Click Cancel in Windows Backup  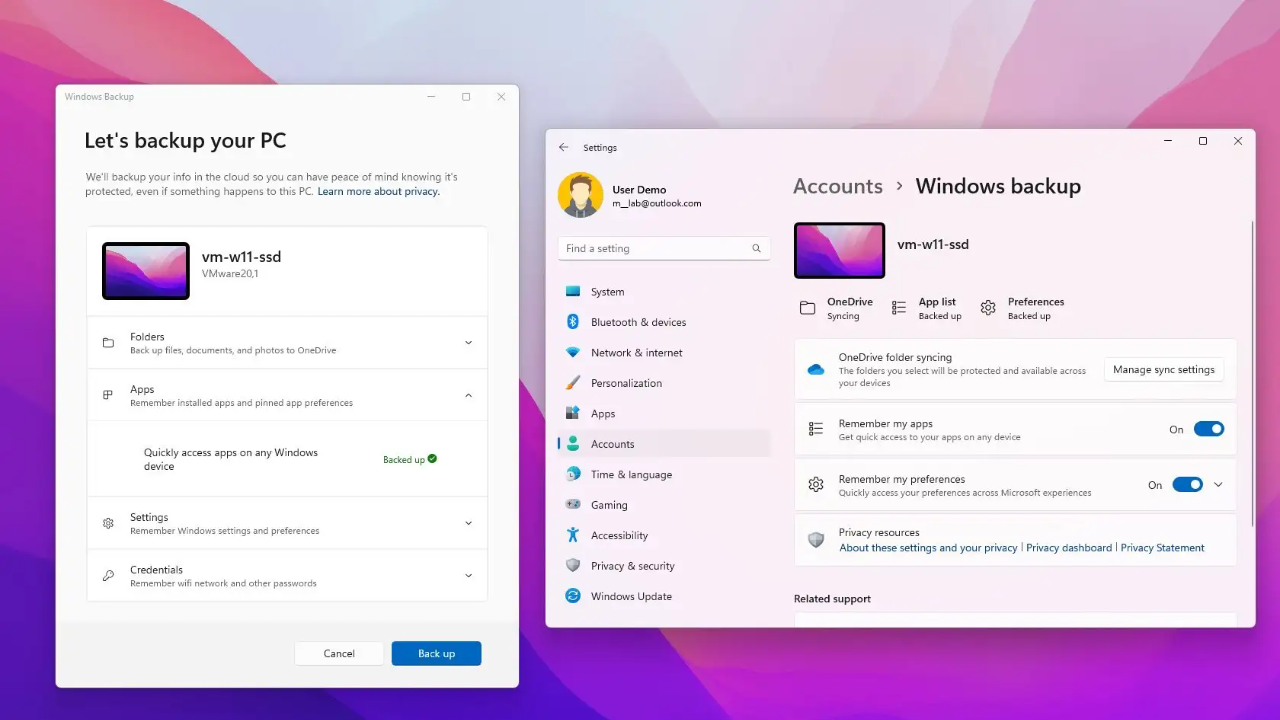pyautogui.click(x=339, y=653)
